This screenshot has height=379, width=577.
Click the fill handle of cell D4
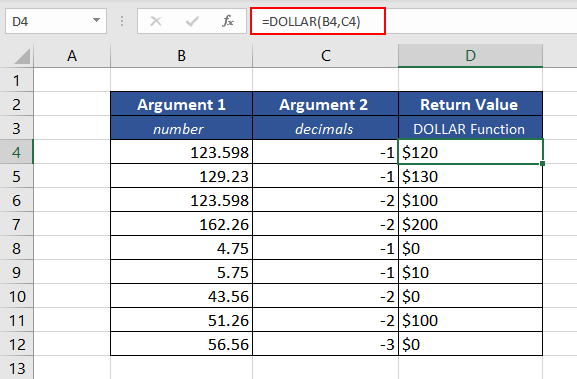tap(543, 163)
